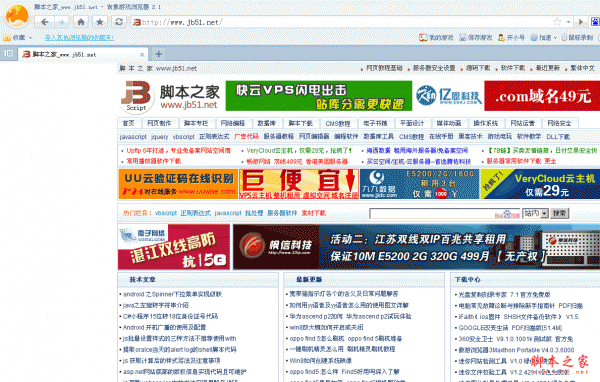This screenshot has width=600, height=382.
Task: Open 软件下载 link at page top
Action: pyautogui.click(x=513, y=68)
